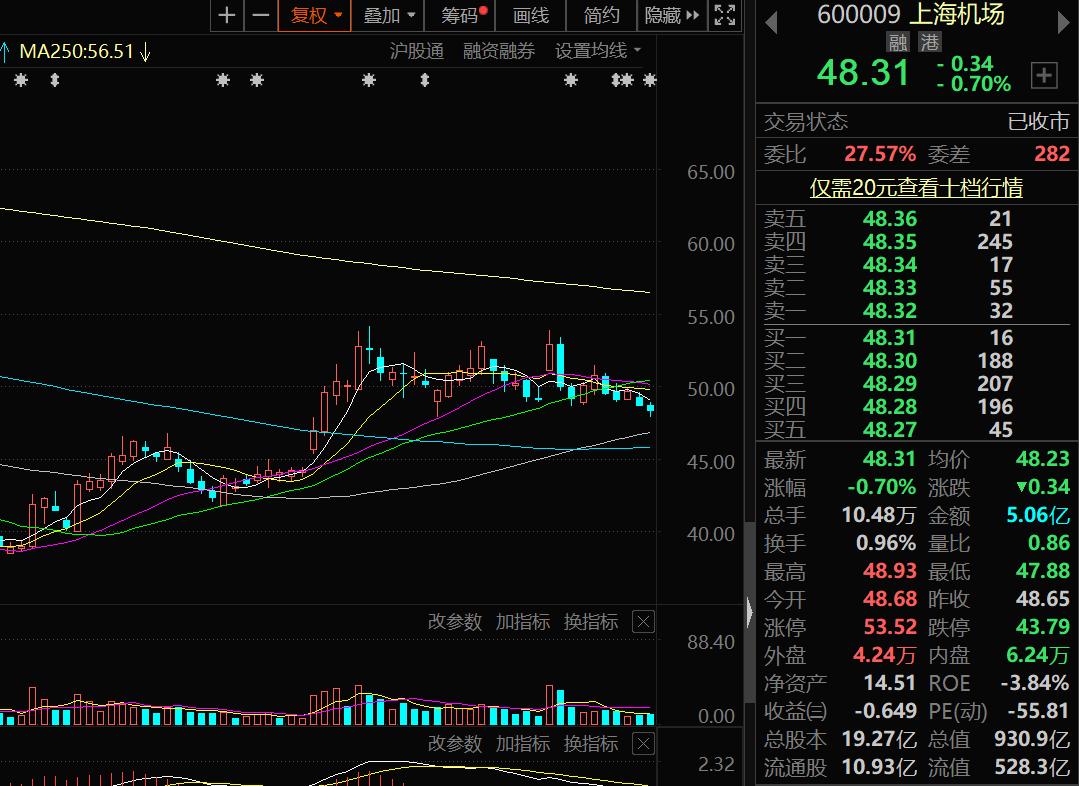Click MA250:56.51 indicator label

76,52
